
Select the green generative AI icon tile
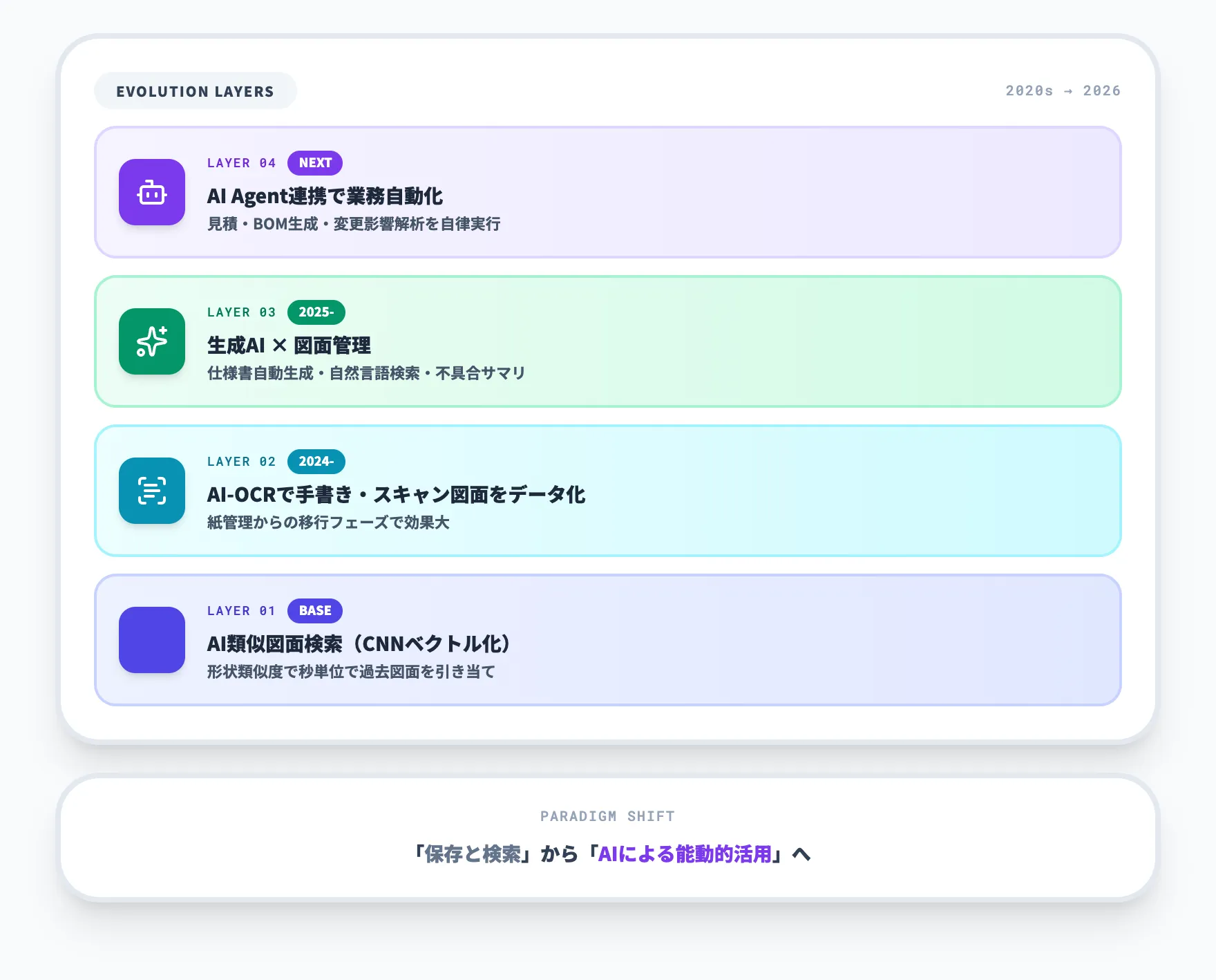[152, 342]
